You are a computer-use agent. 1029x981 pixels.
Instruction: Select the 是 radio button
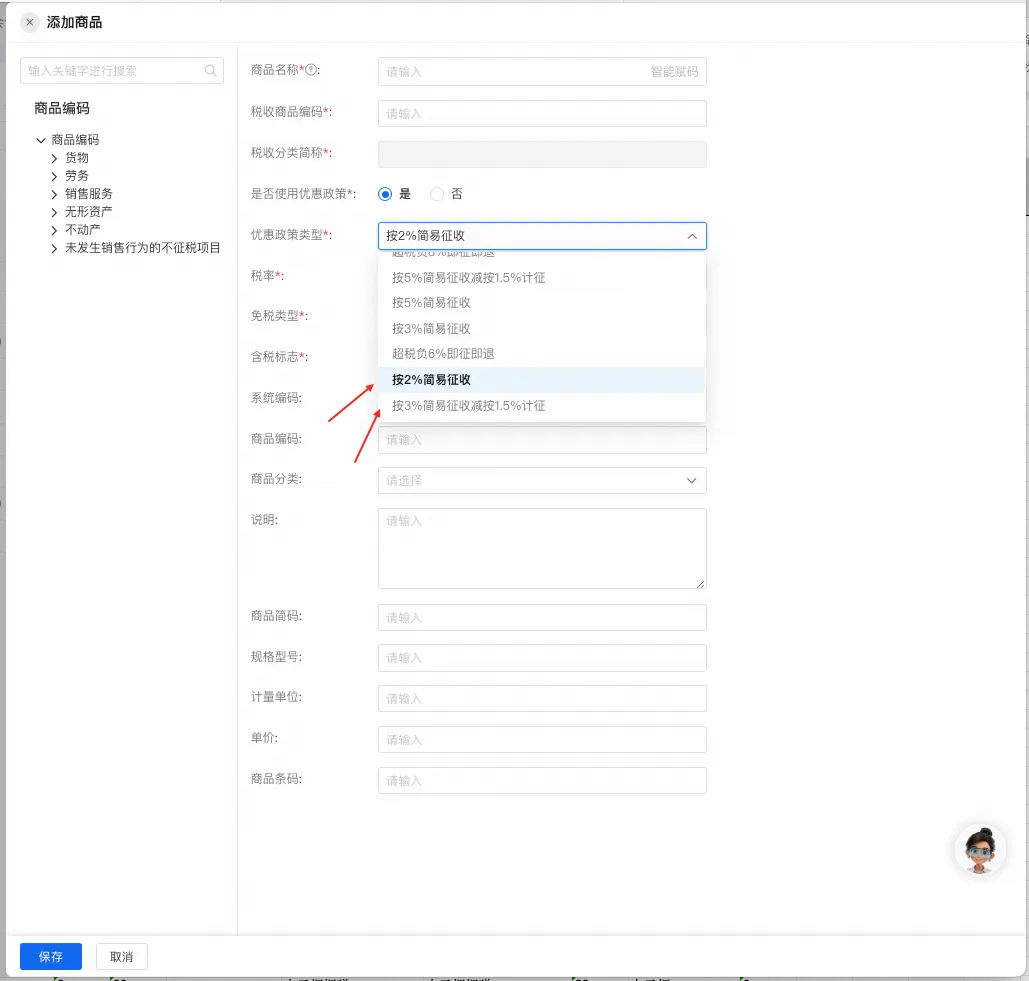click(x=385, y=194)
